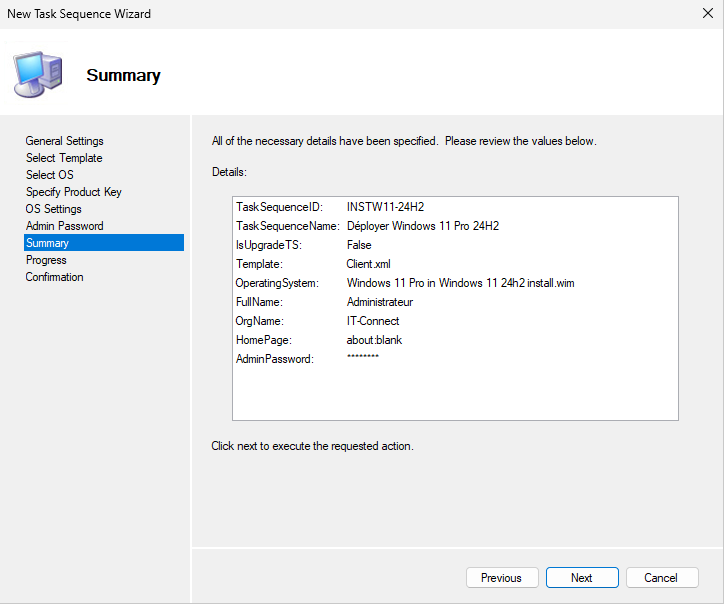
Task: Open the Select Template step
Action: (x=64, y=158)
